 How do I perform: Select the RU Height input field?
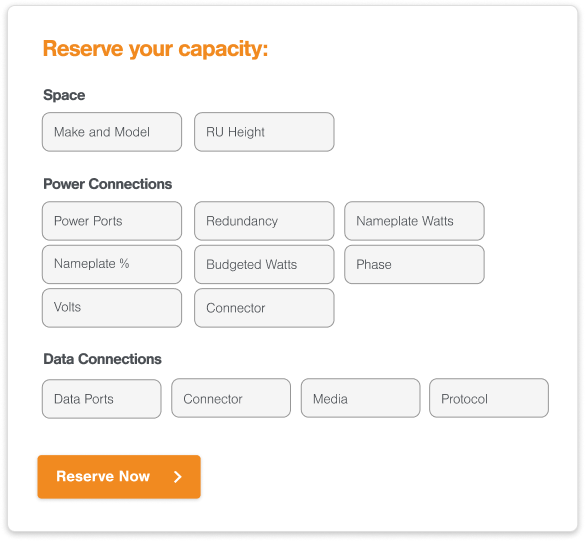point(264,132)
